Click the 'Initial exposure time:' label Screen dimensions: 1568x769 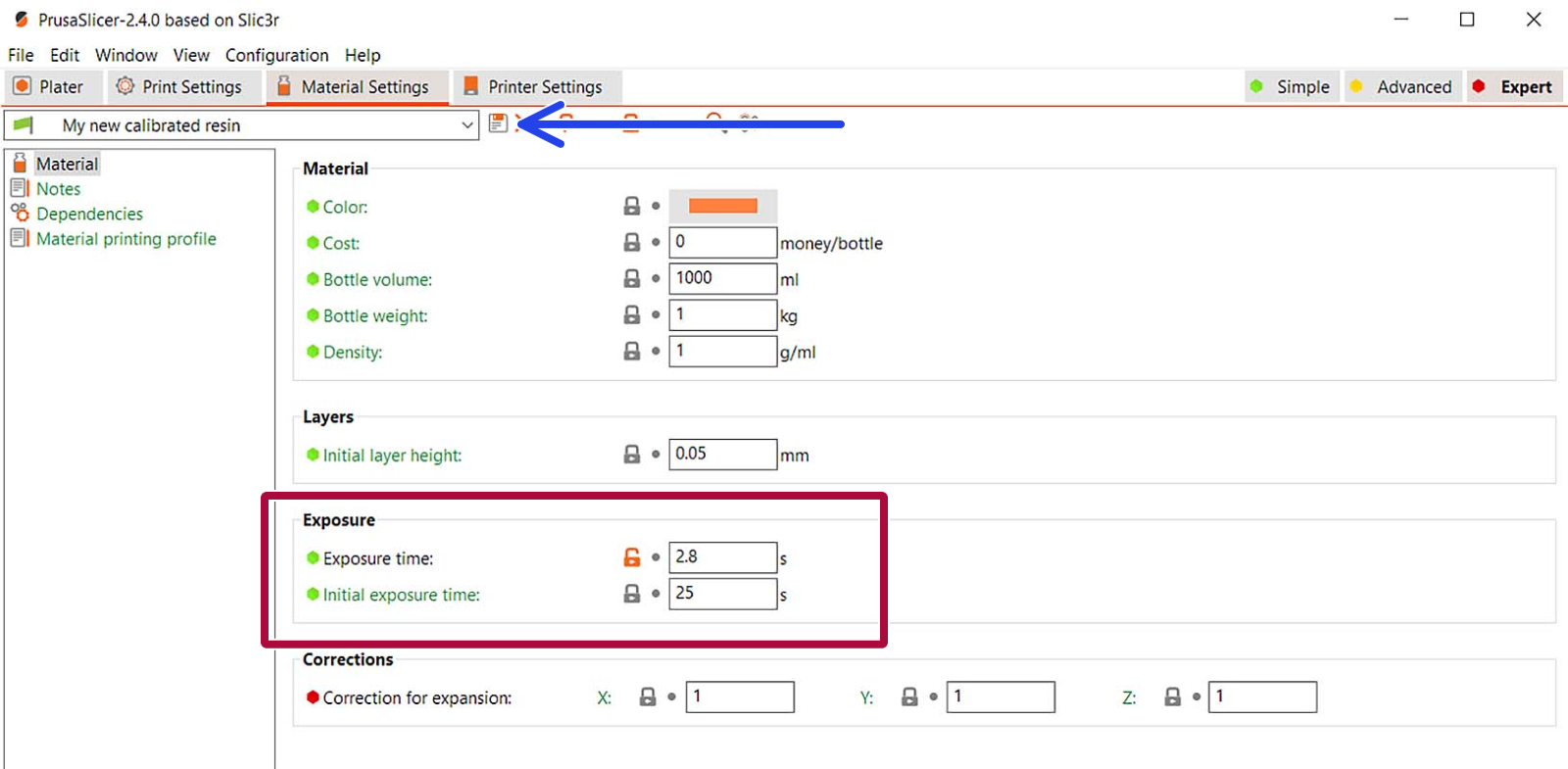pyautogui.click(x=402, y=595)
